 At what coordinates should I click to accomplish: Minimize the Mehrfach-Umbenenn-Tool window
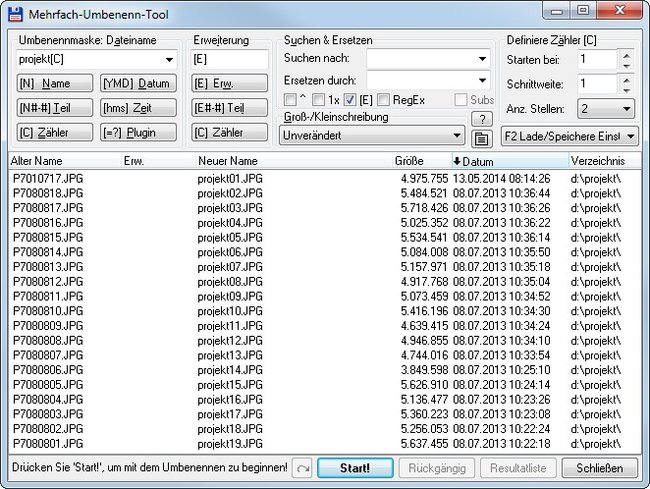[557, 11]
